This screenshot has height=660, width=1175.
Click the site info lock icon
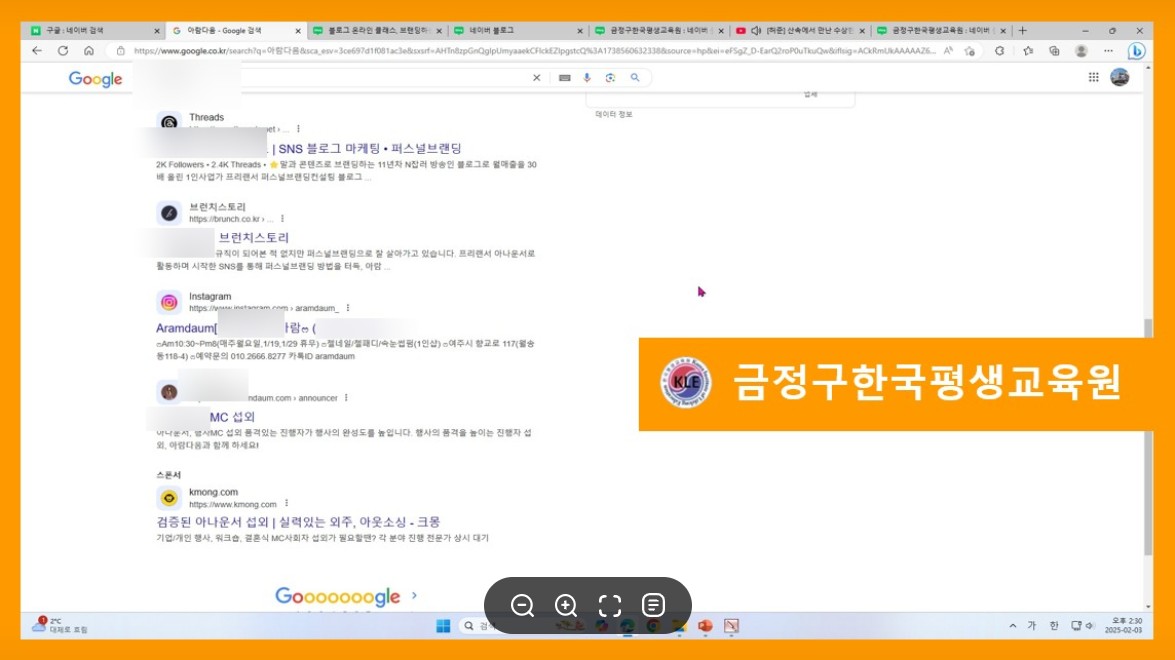point(120,51)
